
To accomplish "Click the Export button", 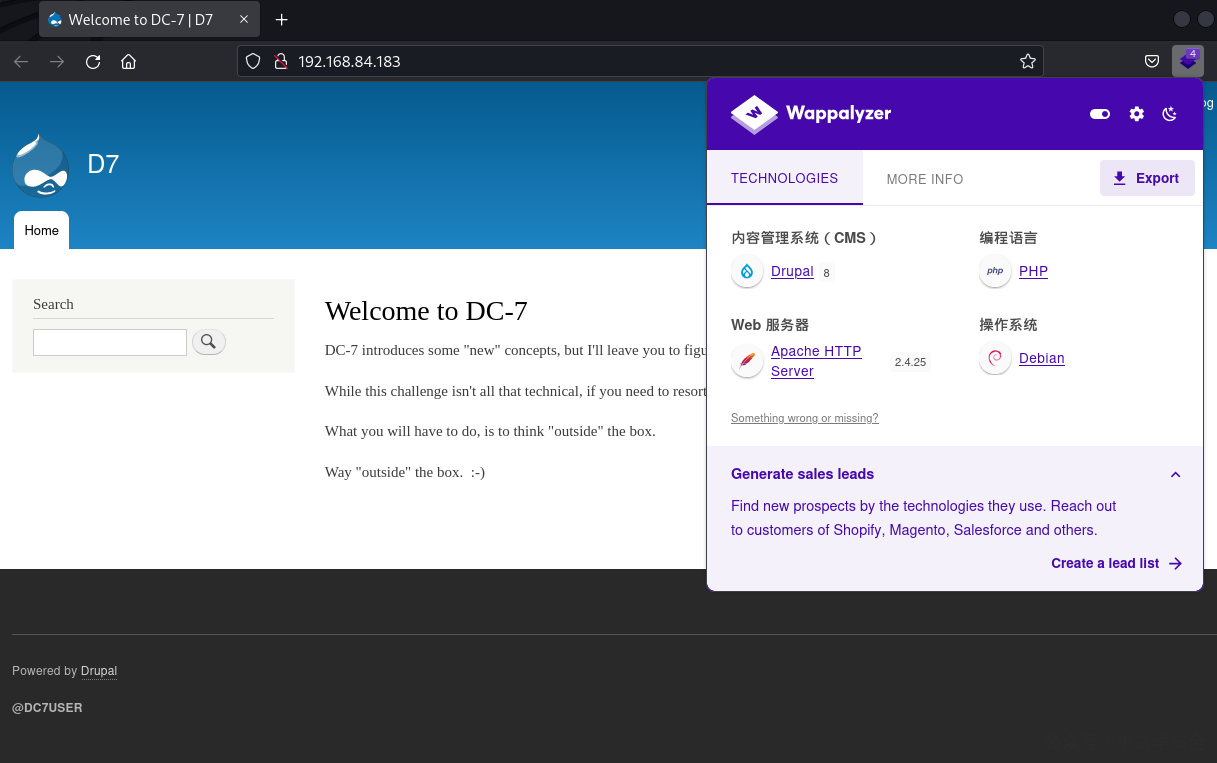I will click(1147, 178).
